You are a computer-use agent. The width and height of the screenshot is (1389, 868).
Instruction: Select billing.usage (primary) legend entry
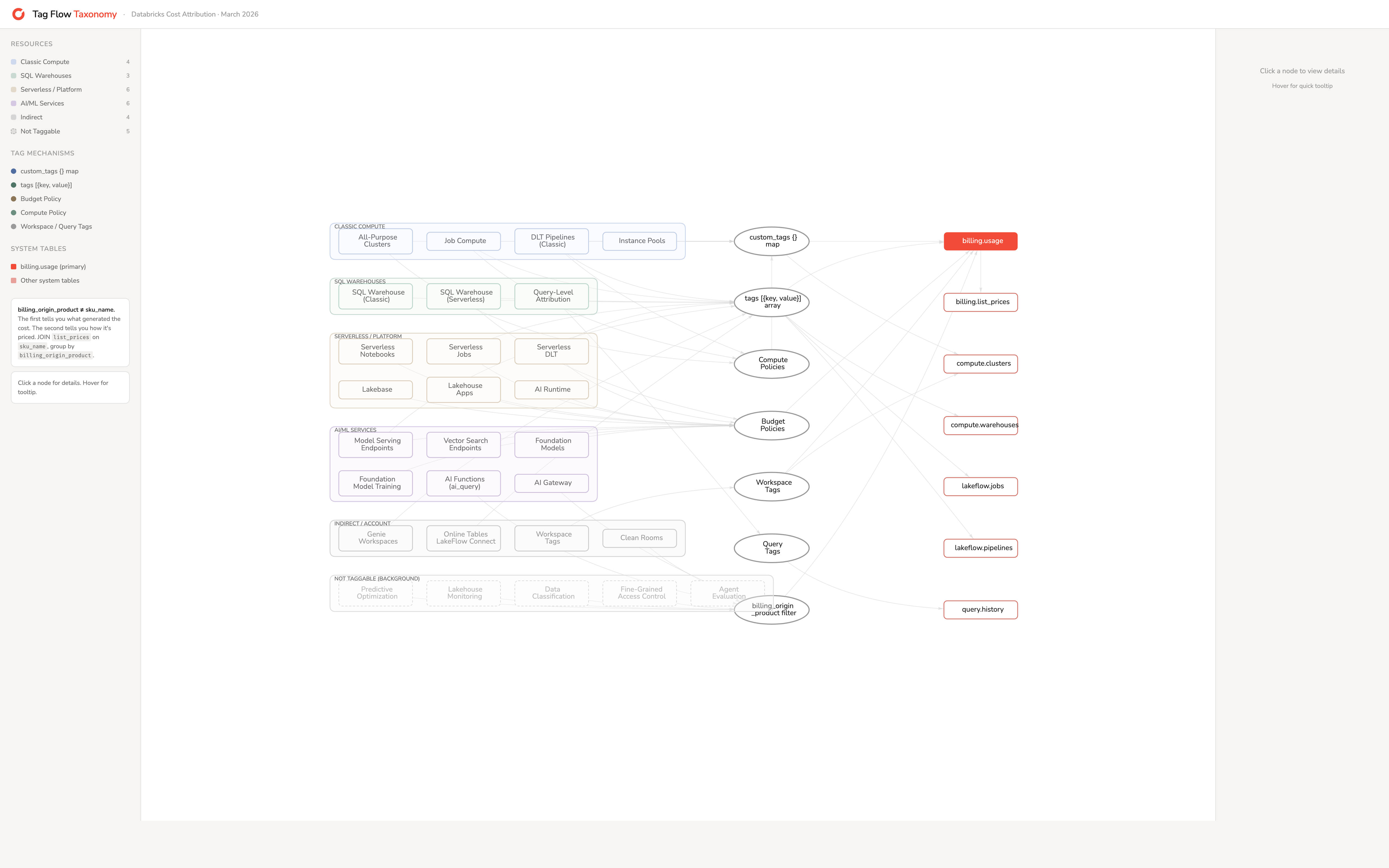click(x=53, y=267)
